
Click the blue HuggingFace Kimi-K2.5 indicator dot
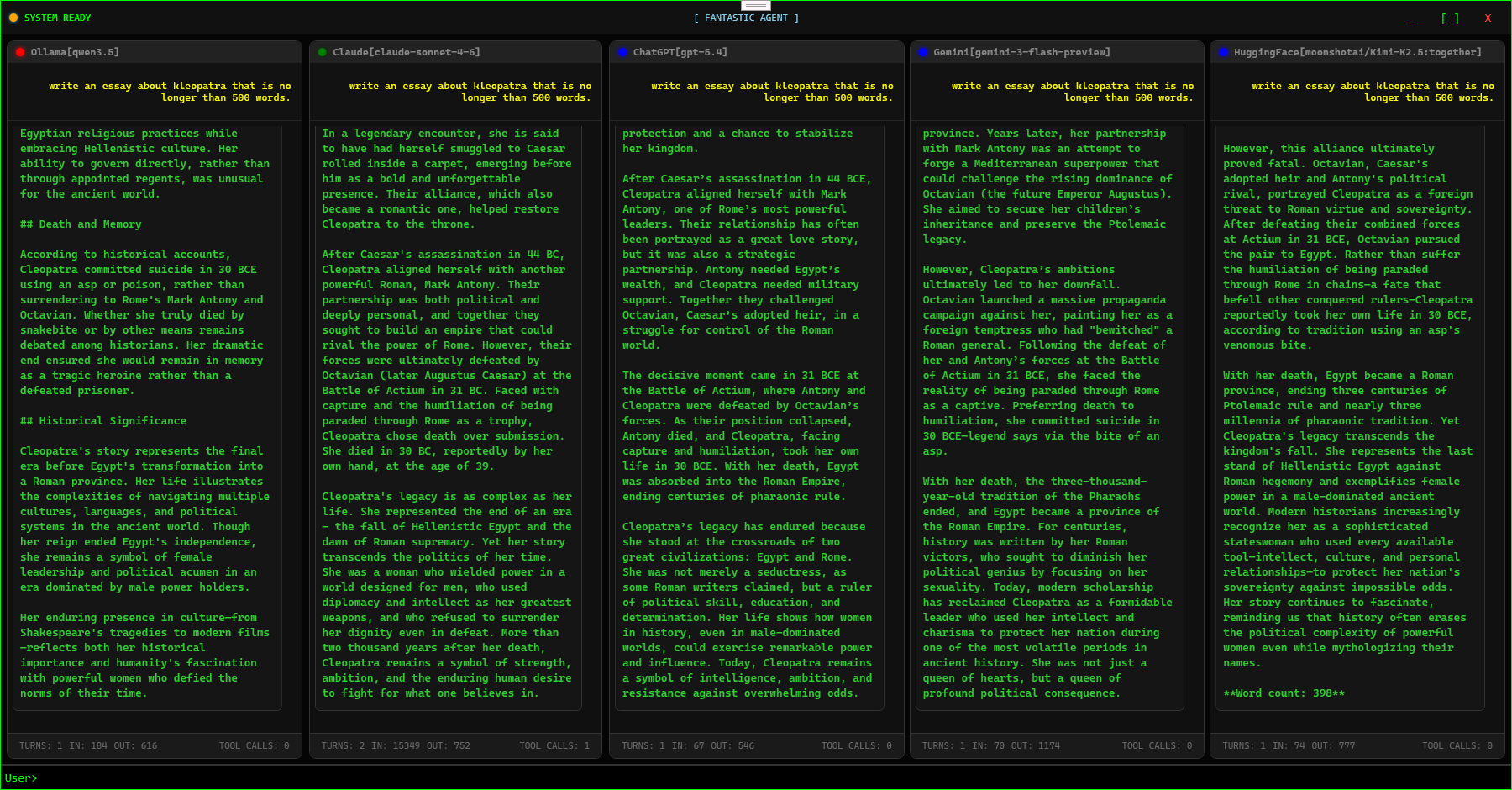coord(1224,52)
